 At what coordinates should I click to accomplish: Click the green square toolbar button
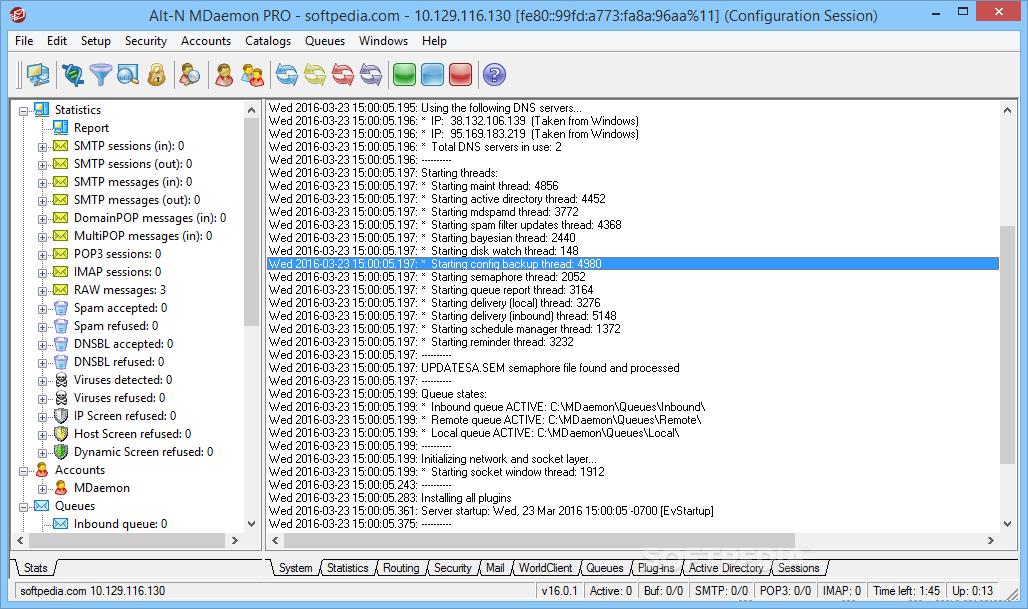point(405,75)
